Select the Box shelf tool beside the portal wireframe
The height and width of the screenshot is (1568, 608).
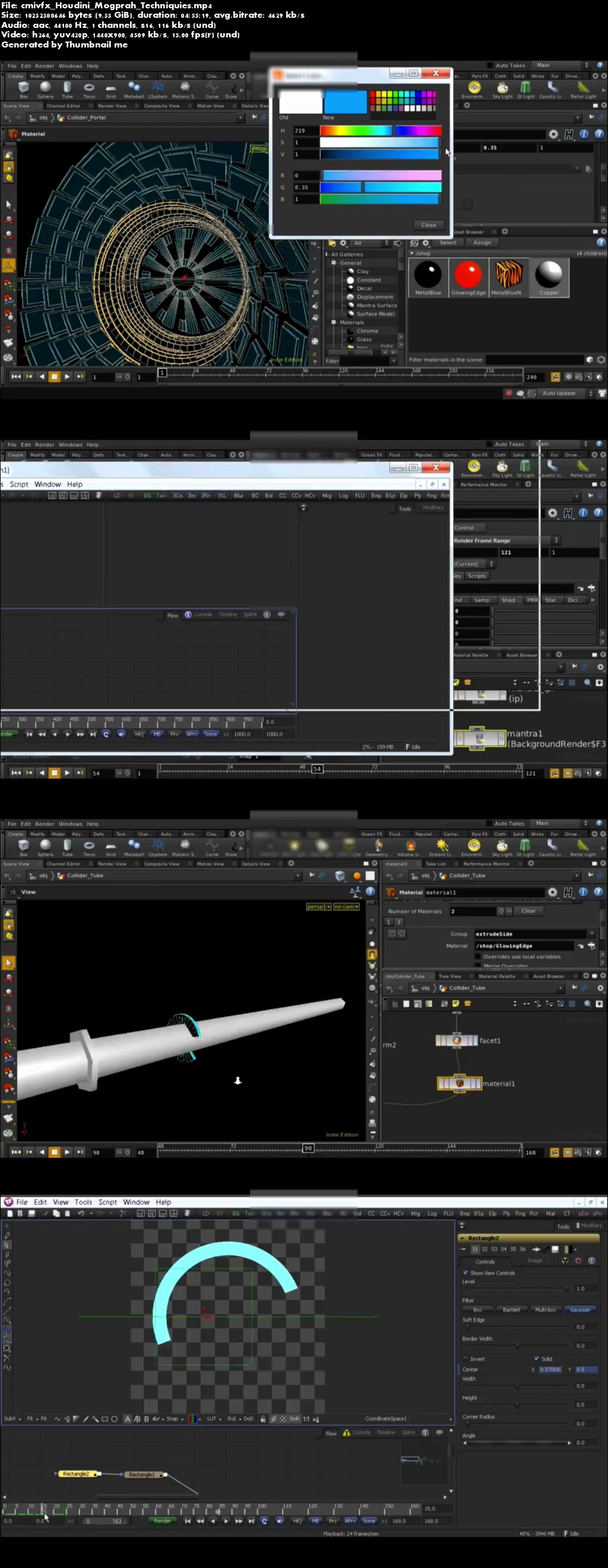click(23, 90)
